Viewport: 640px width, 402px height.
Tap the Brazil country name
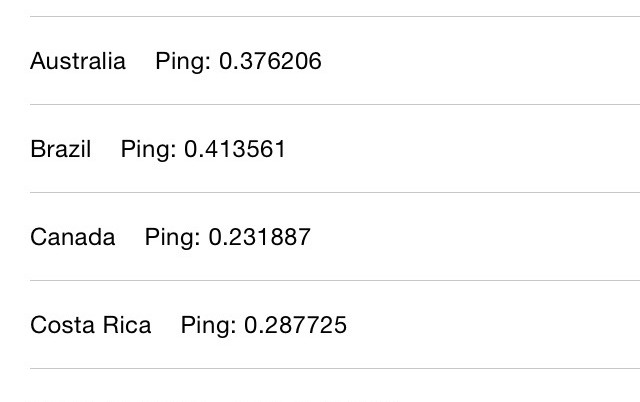point(61,149)
